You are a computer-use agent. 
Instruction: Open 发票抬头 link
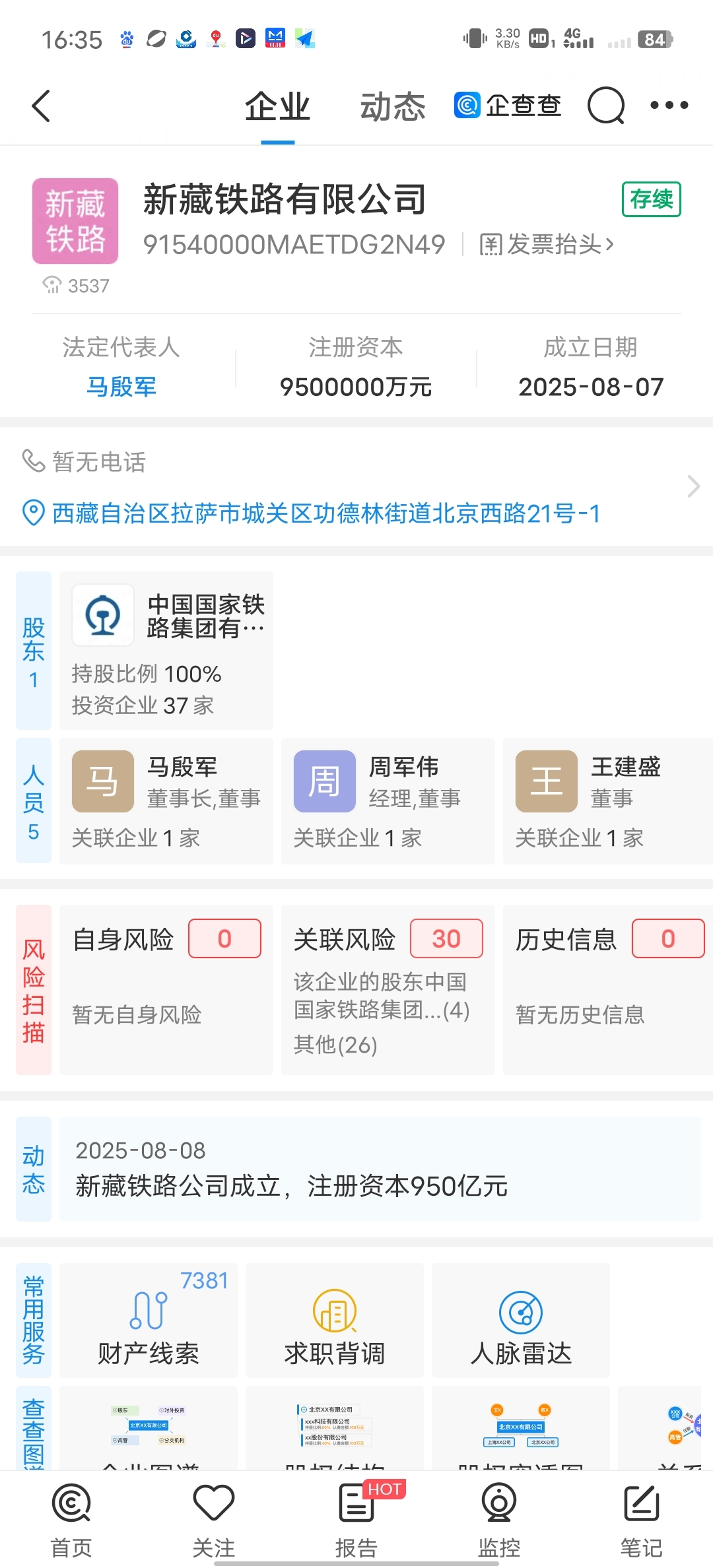pos(547,245)
